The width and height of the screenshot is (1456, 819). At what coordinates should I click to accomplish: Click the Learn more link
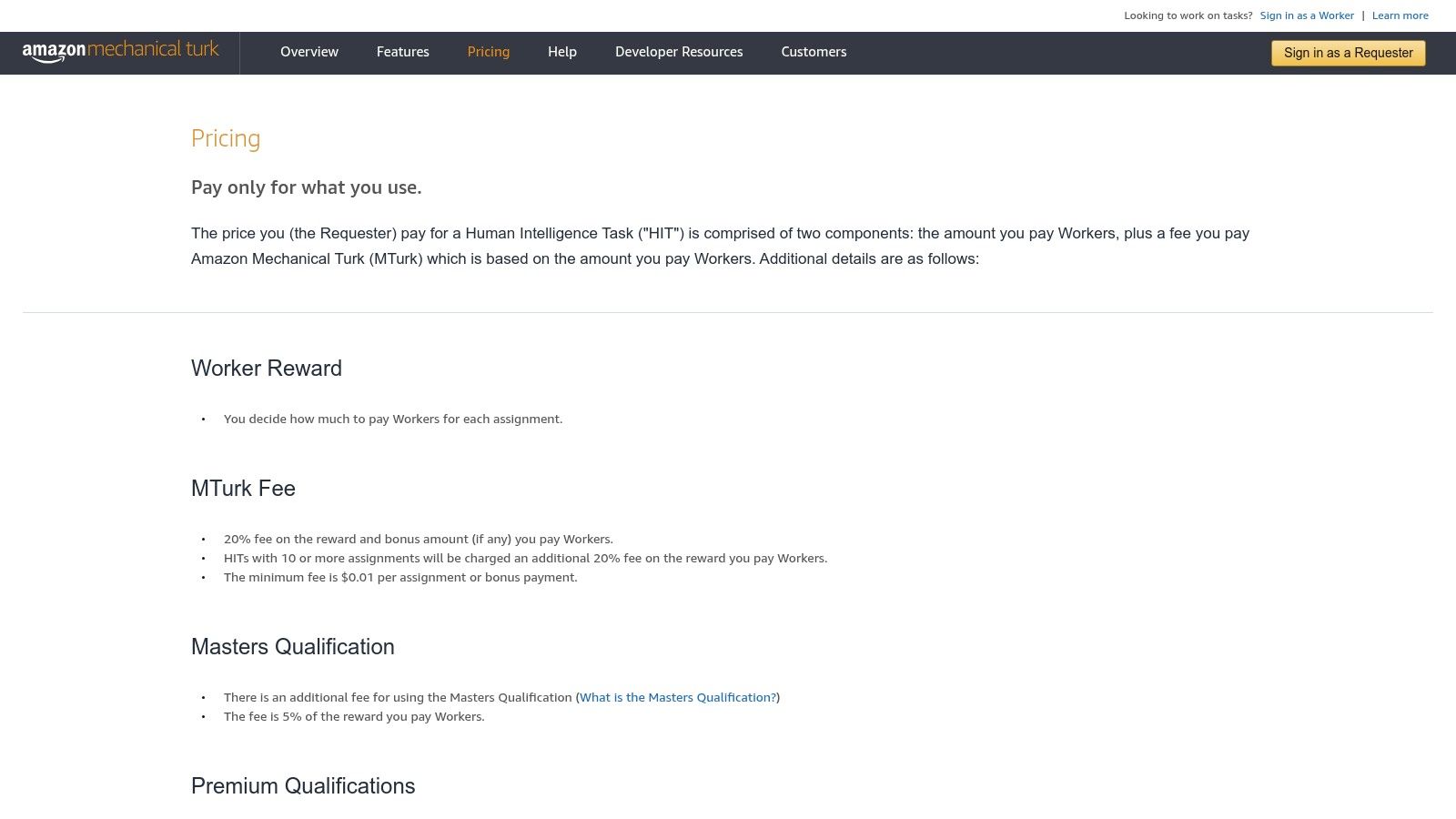click(x=1400, y=15)
